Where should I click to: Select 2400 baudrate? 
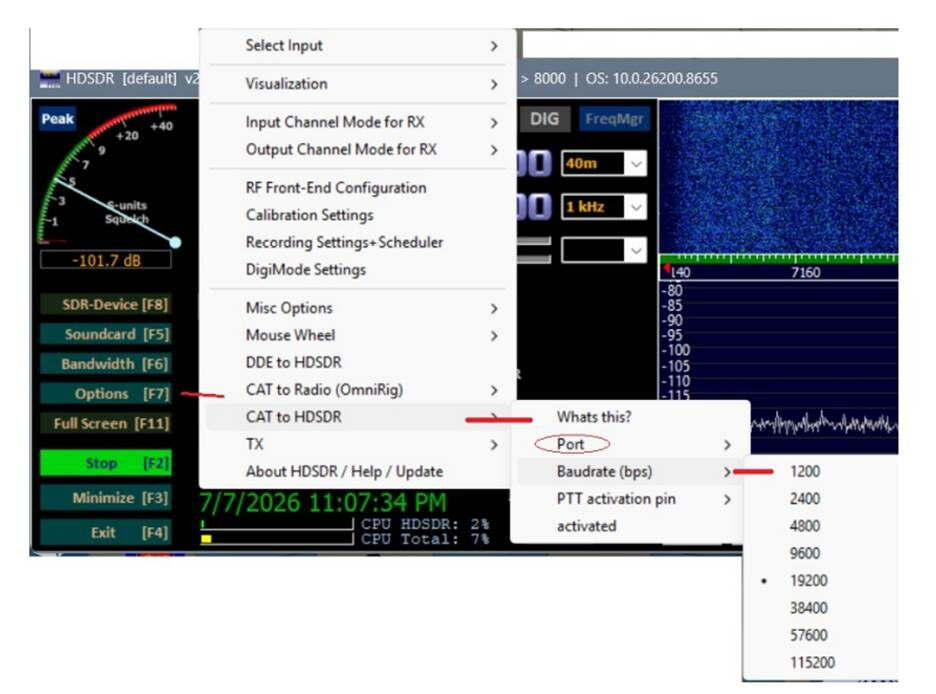pyautogui.click(x=821, y=499)
